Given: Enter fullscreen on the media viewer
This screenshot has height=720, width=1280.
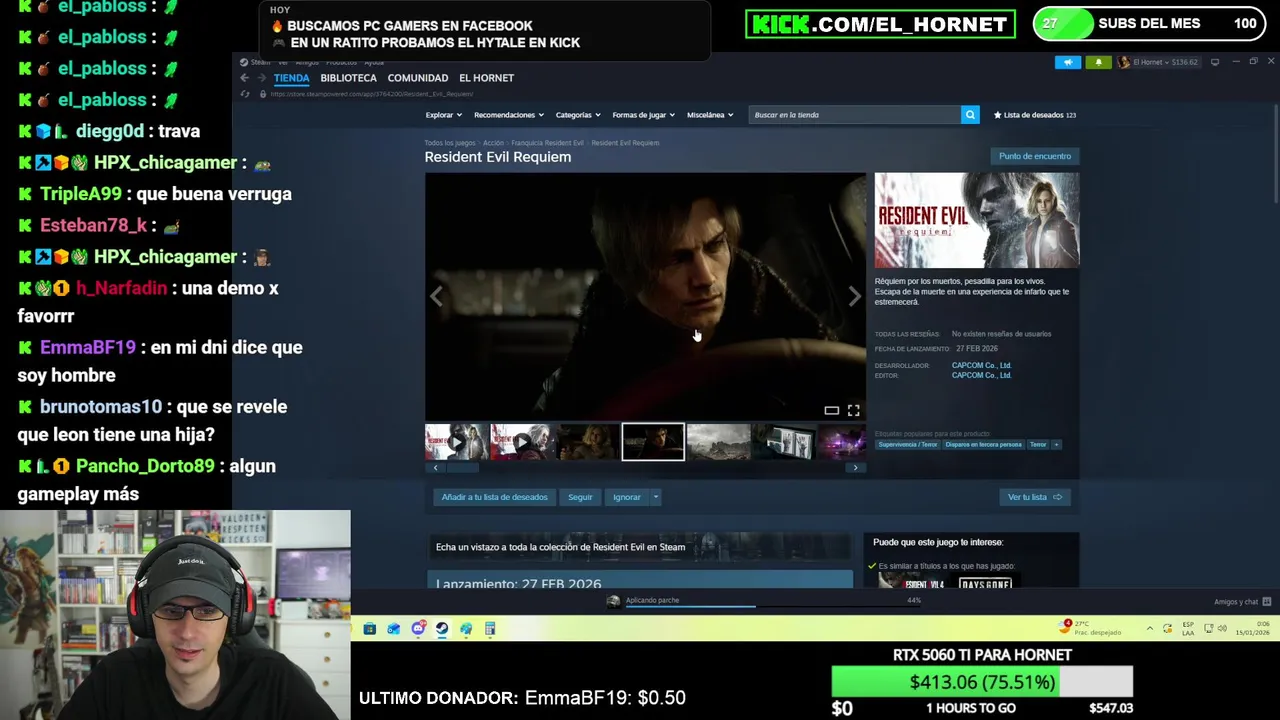Looking at the screenshot, I should pos(853,411).
